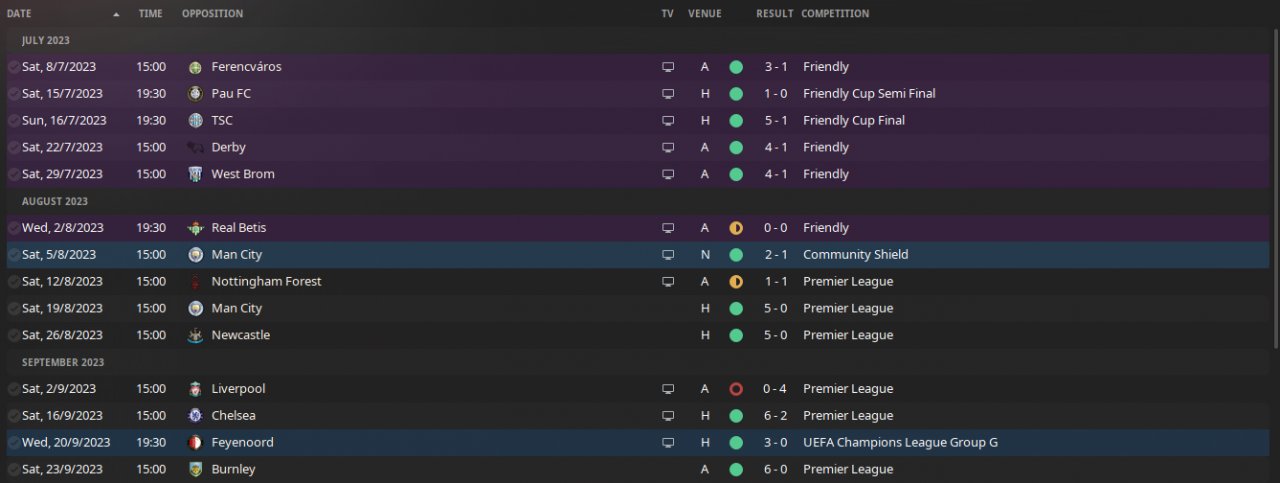Viewport: 1280px width, 483px height.
Task: Click the Ferencváros club badge
Action: point(195,67)
